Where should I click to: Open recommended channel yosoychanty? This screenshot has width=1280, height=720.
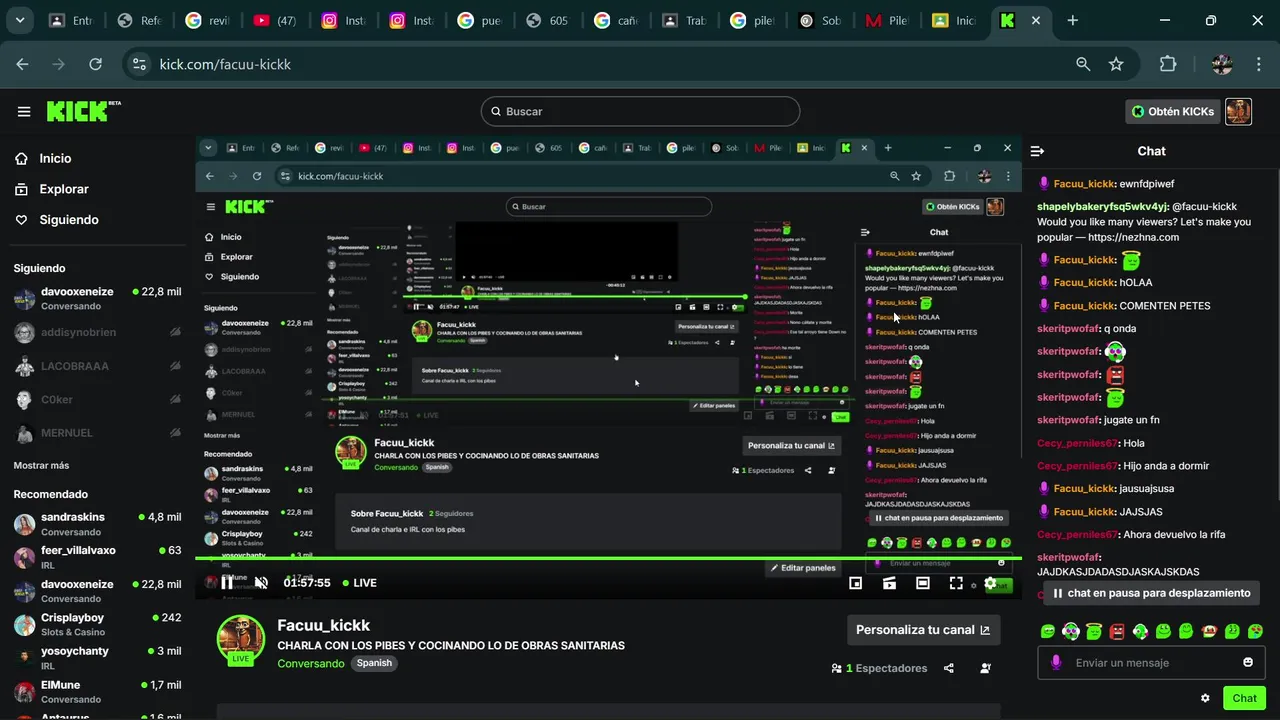97,657
